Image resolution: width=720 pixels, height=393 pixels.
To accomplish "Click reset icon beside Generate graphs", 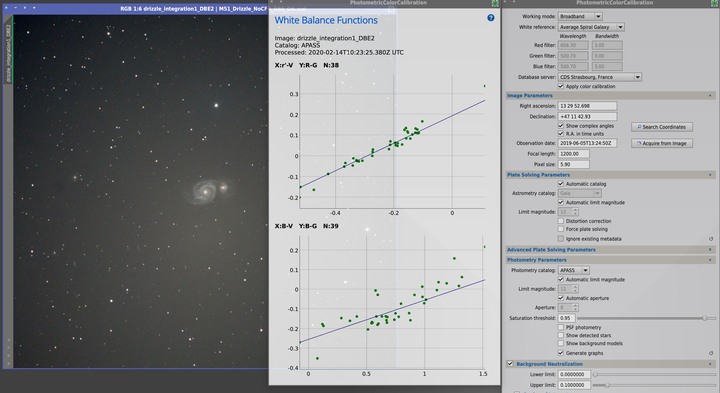I will click(711, 353).
